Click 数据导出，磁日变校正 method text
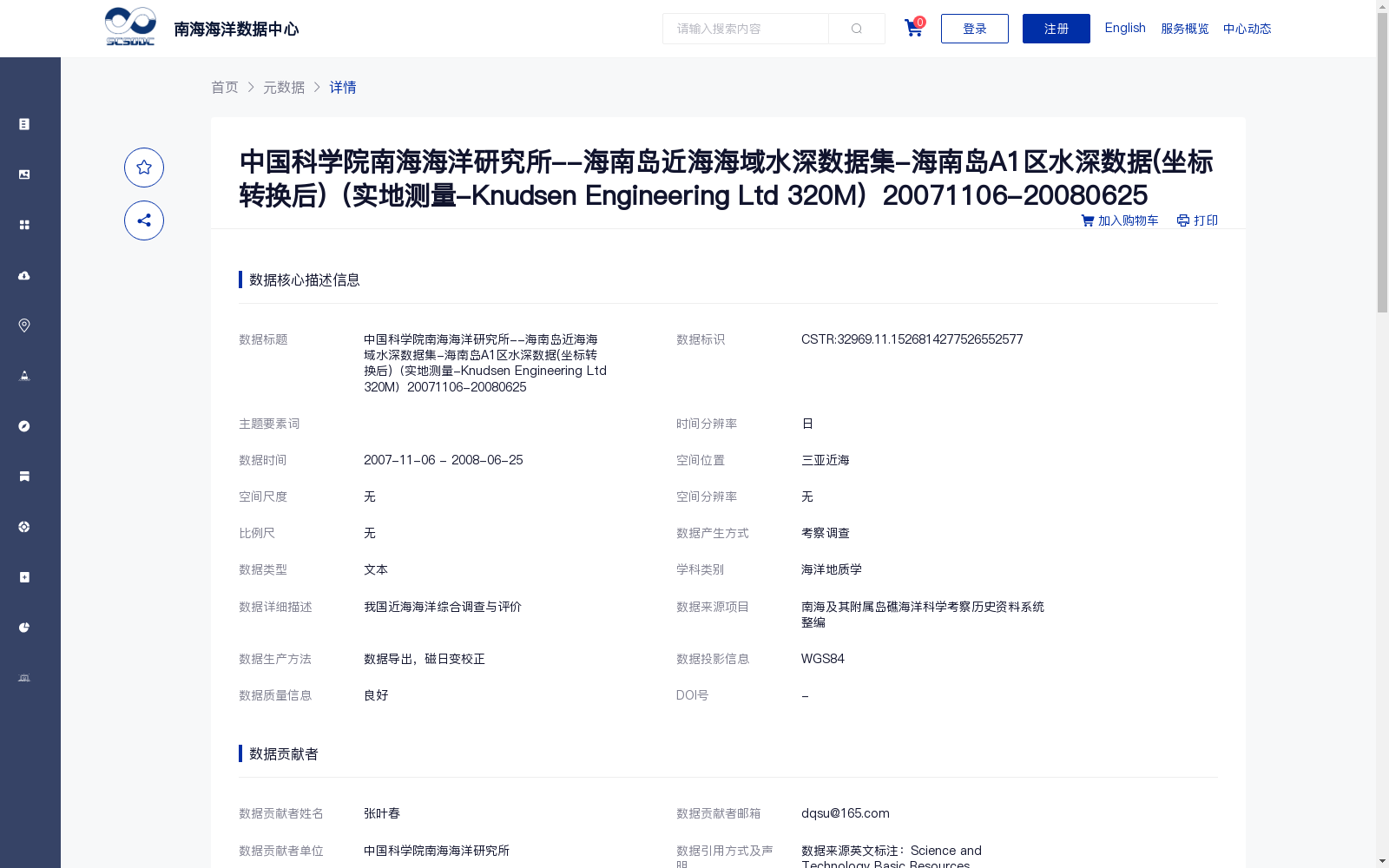 (x=425, y=659)
